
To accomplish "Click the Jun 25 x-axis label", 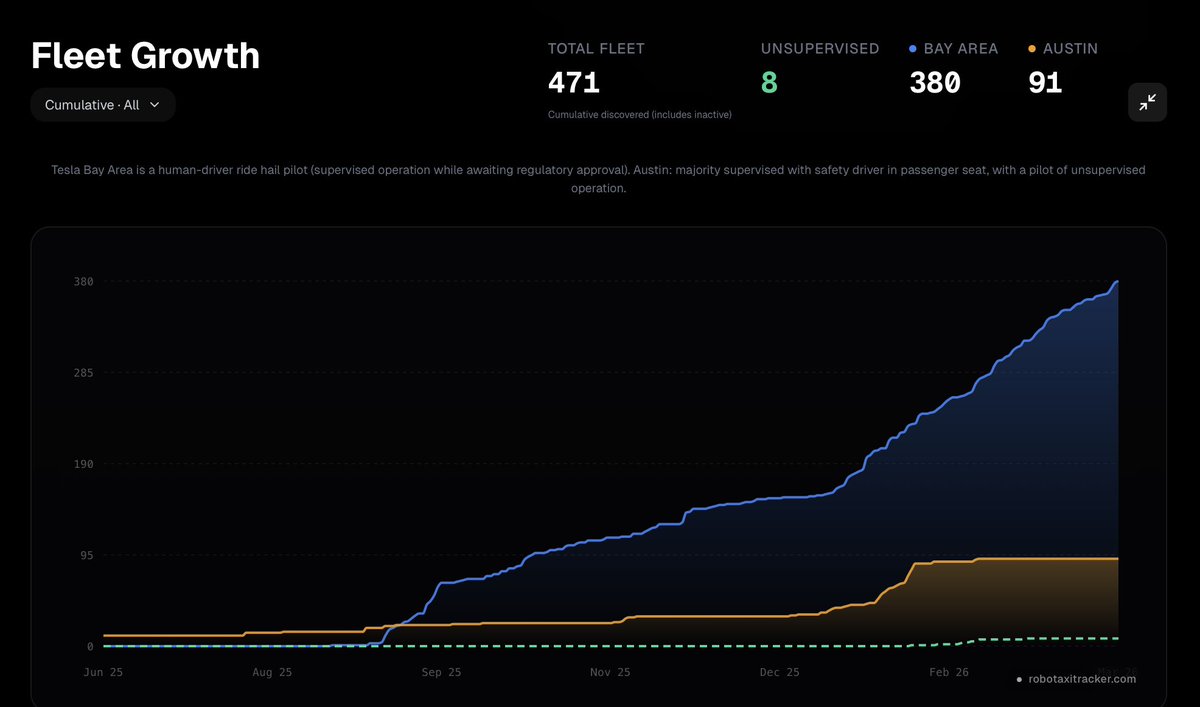I will point(104,673).
